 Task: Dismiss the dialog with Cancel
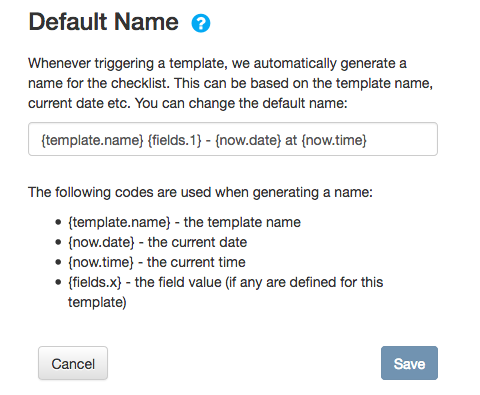[73, 363]
